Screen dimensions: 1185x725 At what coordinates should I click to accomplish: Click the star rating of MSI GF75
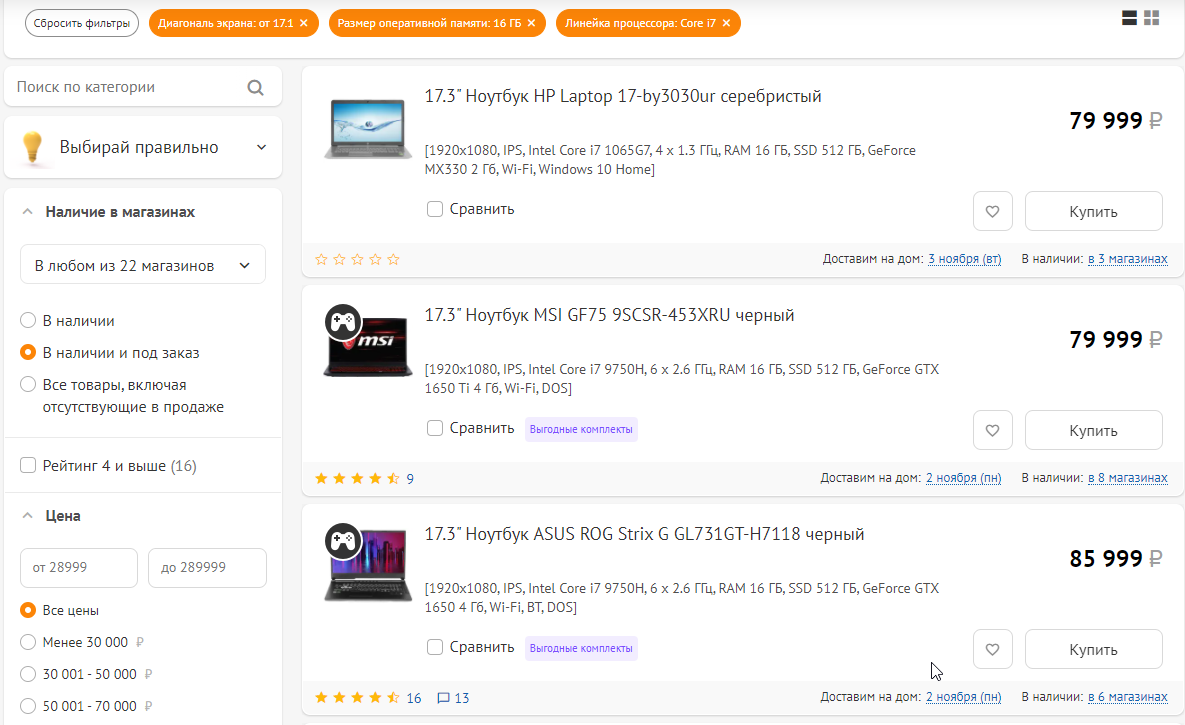(357, 479)
